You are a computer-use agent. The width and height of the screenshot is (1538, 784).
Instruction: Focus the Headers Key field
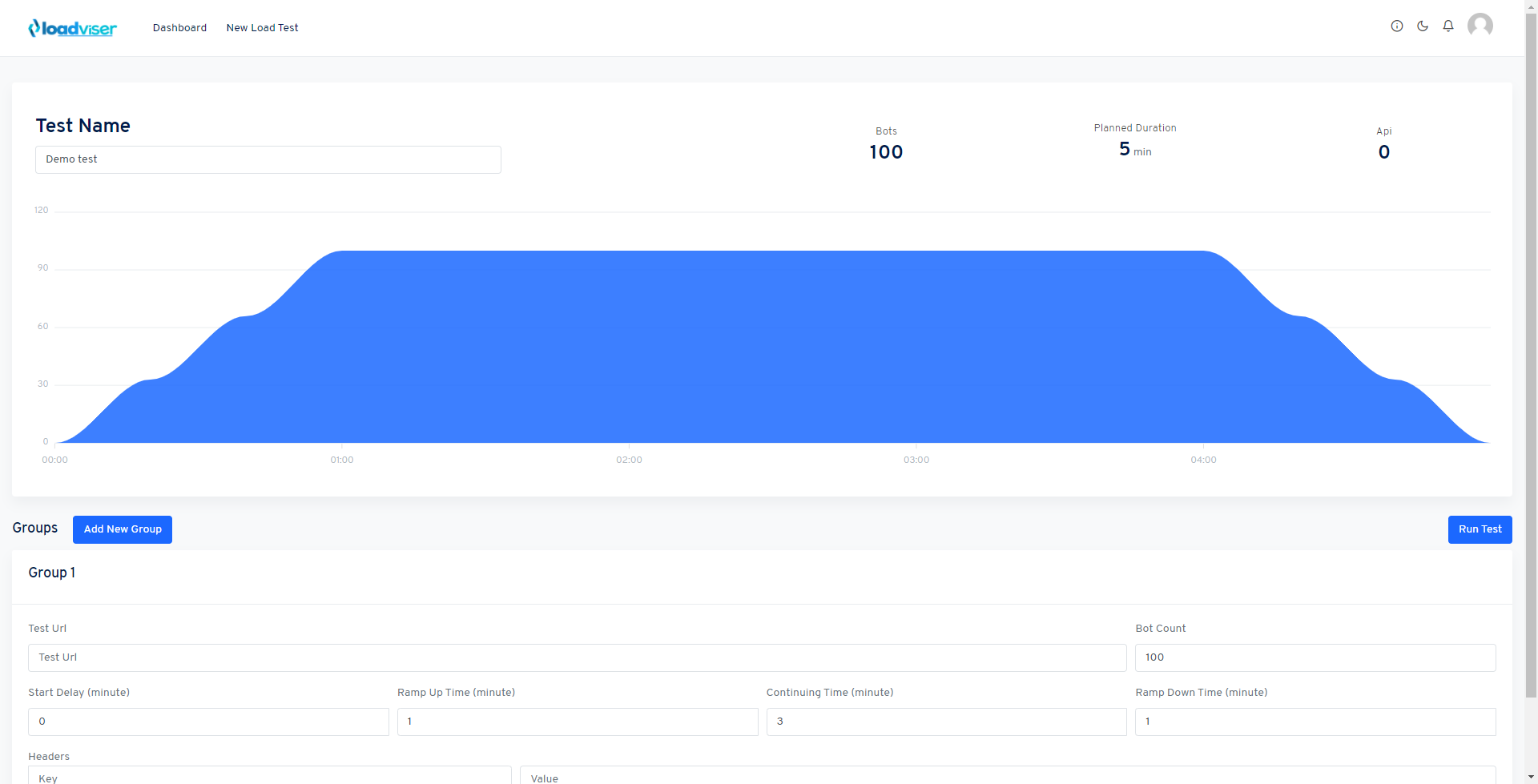[270, 775]
